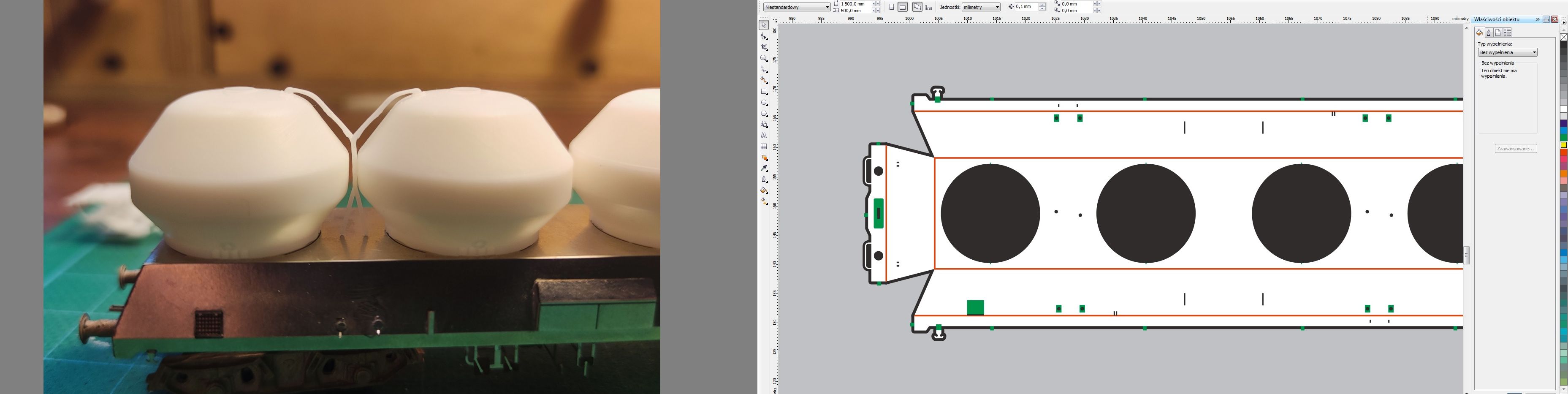Image resolution: width=1568 pixels, height=394 pixels.
Task: Switch page to landscape orientation
Action: [x=903, y=7]
